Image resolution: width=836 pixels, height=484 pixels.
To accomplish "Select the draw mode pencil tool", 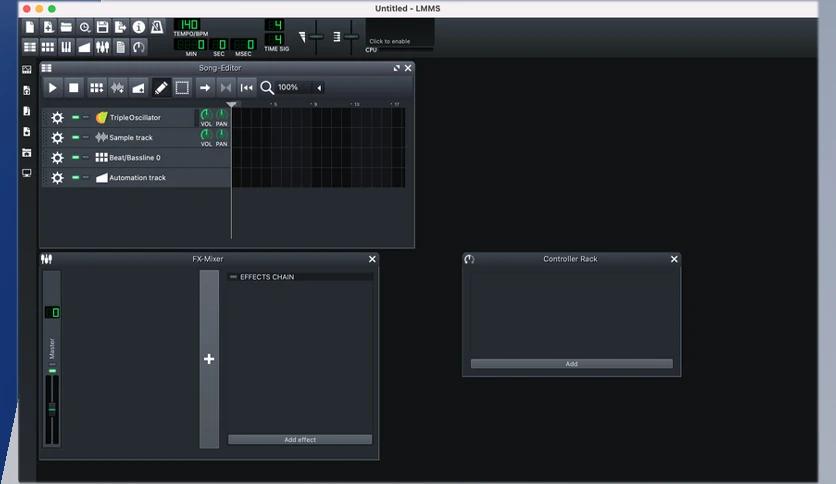I will [x=160, y=88].
